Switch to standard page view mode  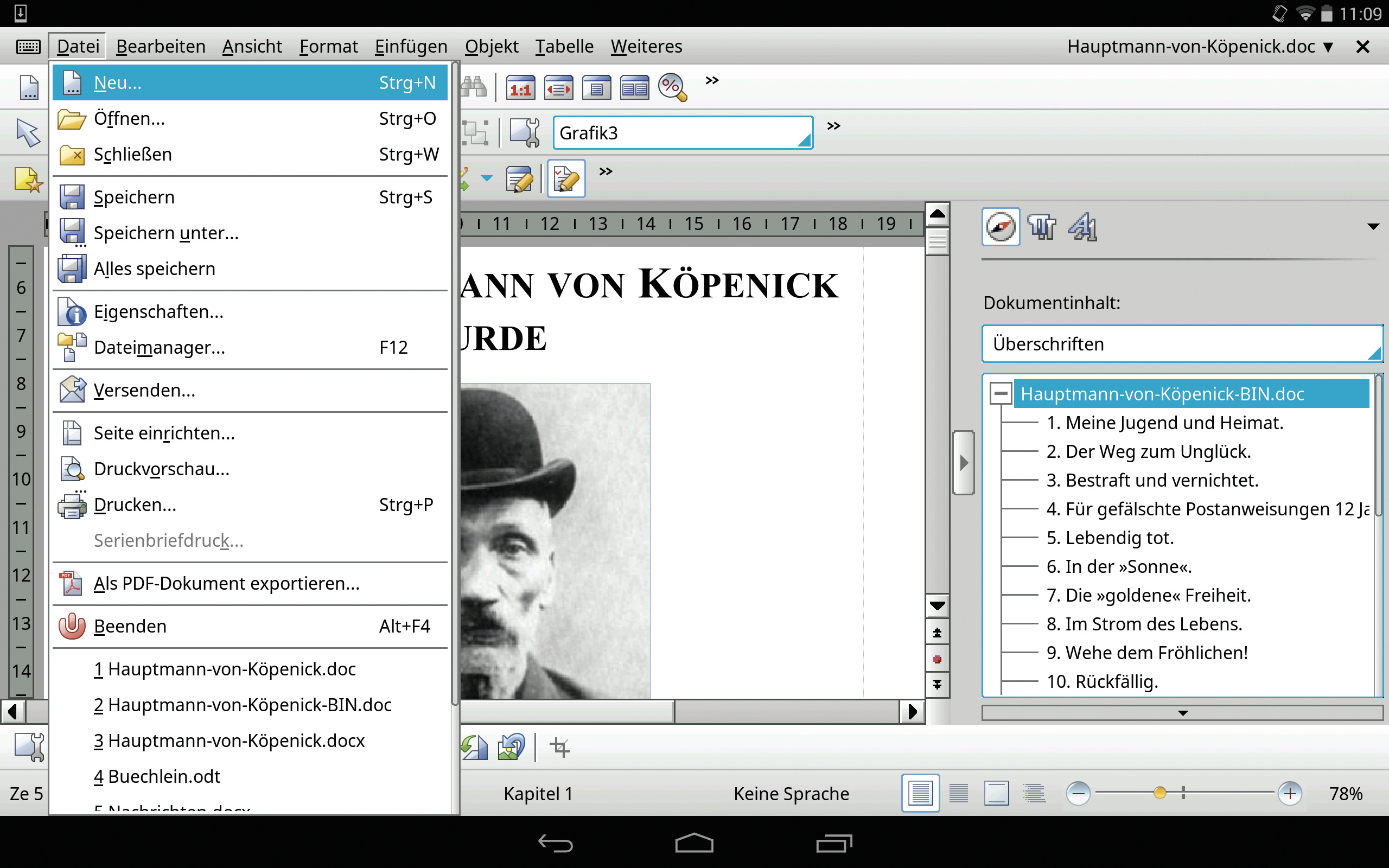(920, 793)
